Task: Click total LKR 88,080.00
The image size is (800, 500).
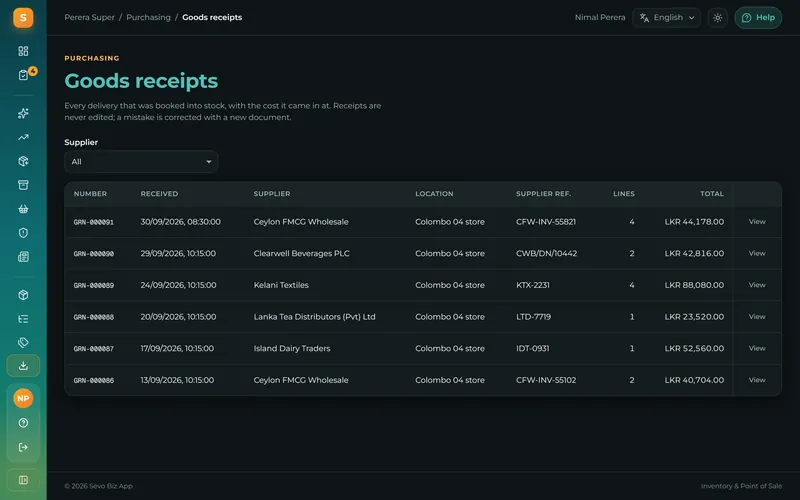Action: tap(694, 285)
